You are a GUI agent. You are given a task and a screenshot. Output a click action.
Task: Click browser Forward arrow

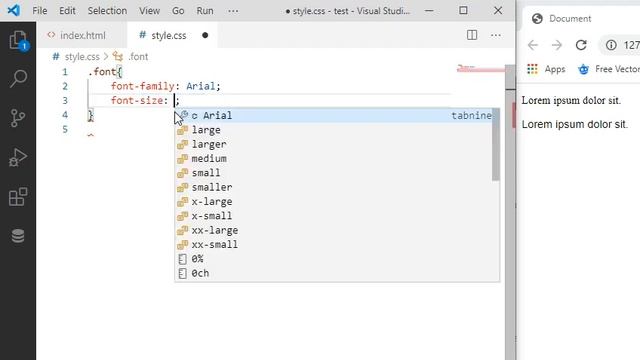pos(557,45)
